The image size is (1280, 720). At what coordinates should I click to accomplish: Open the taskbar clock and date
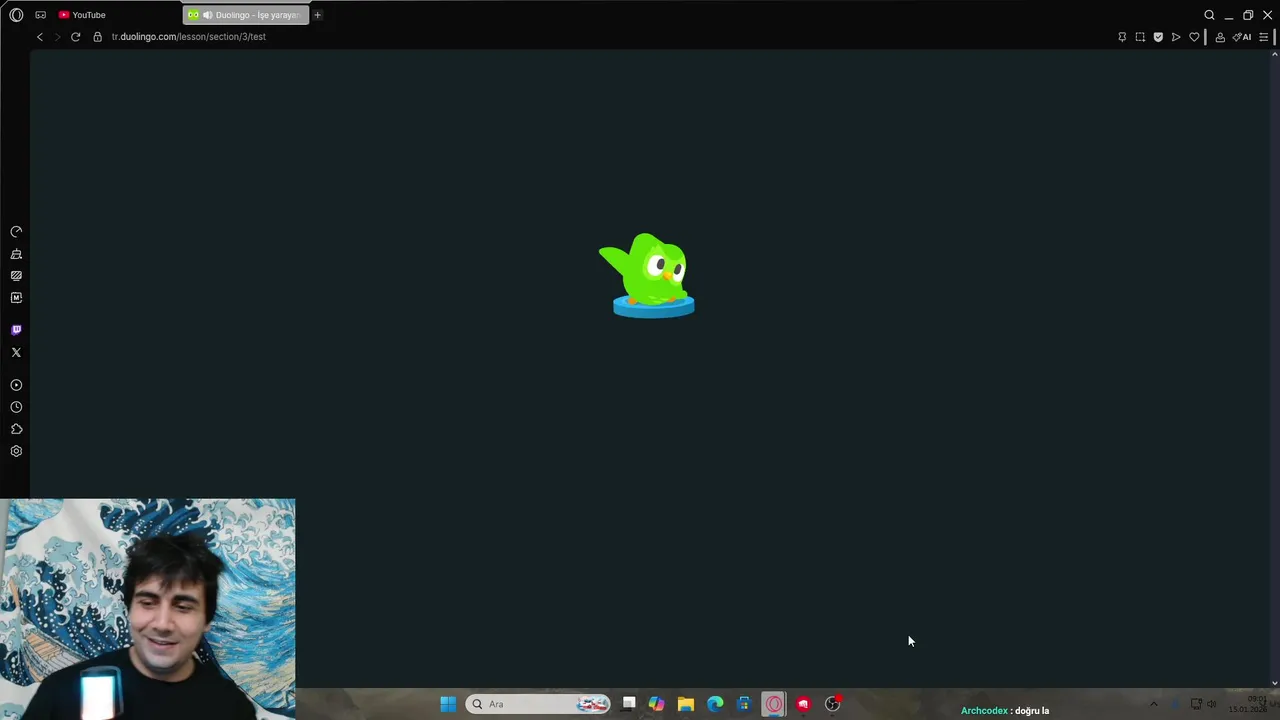[x=1249, y=704]
